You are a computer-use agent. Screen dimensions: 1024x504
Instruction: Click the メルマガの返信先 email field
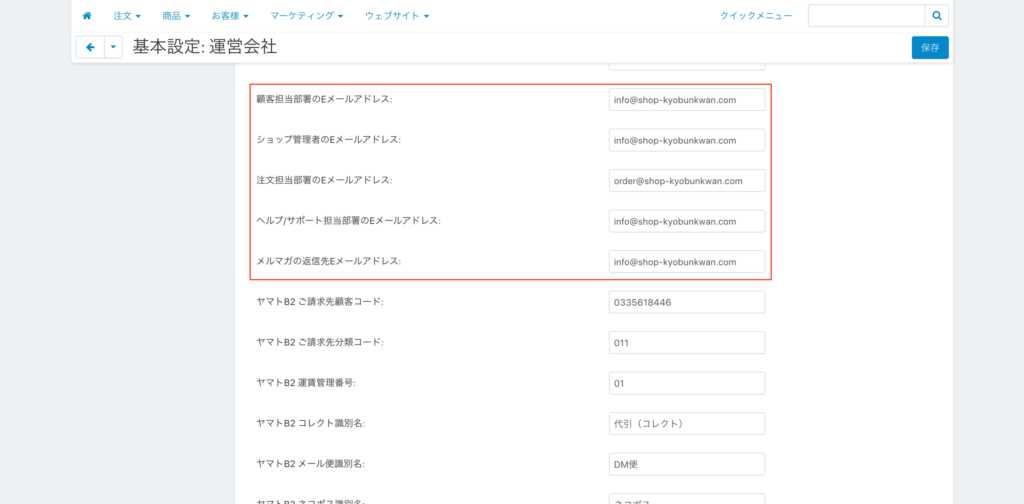(x=686, y=262)
